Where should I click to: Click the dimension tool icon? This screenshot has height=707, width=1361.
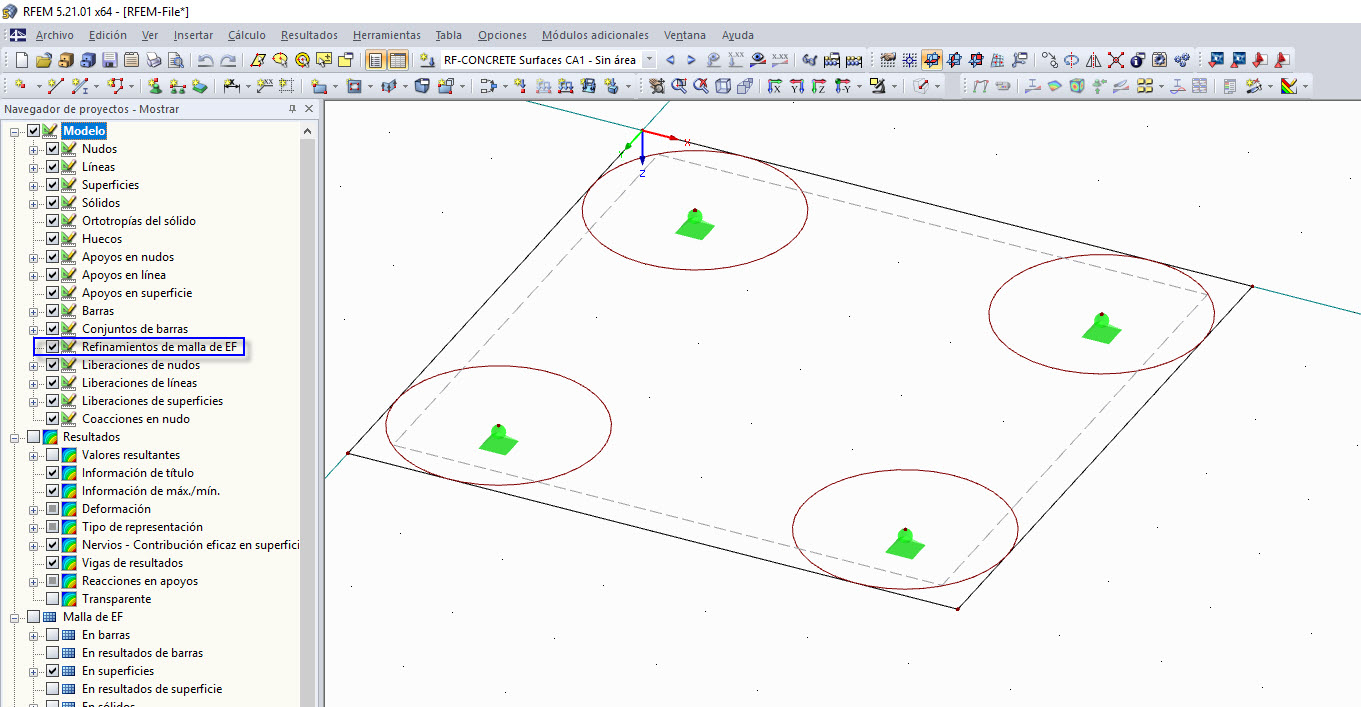click(231, 86)
